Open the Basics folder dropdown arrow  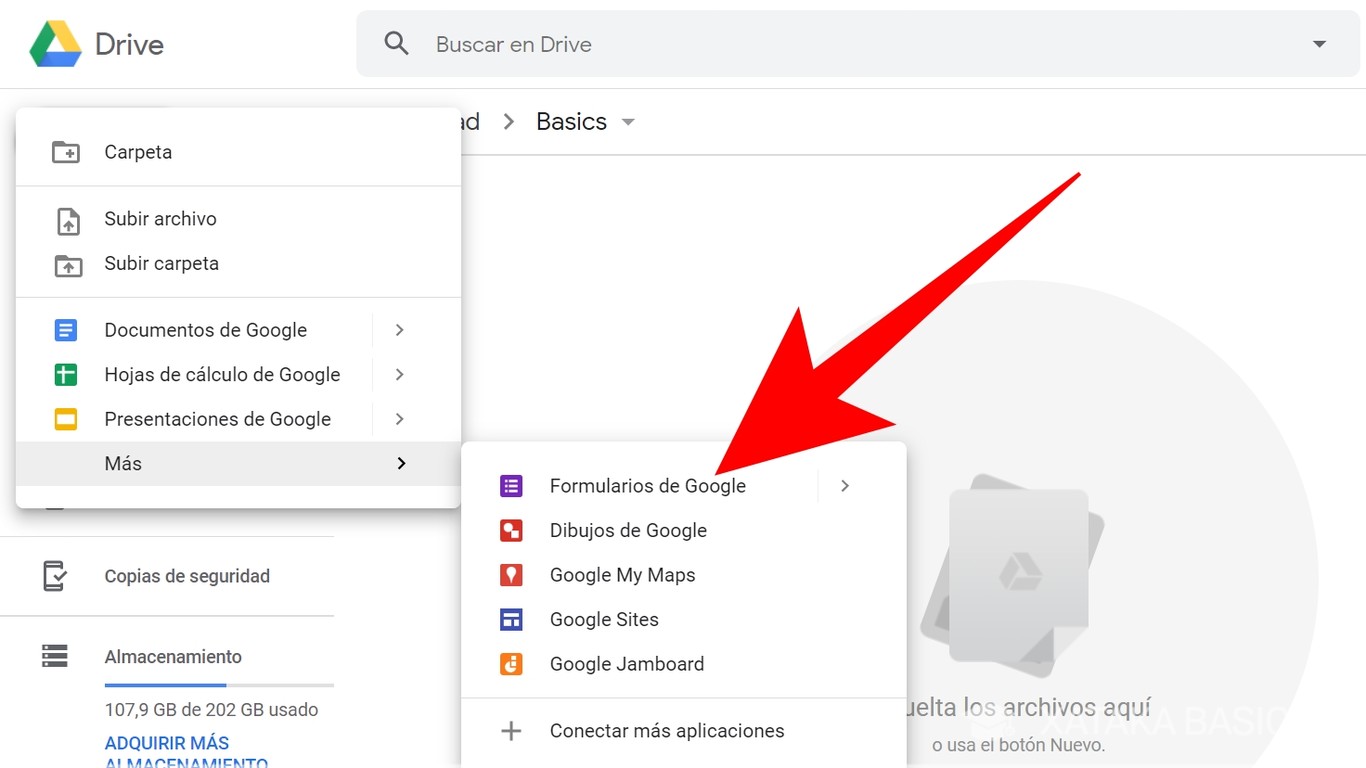[x=628, y=122]
